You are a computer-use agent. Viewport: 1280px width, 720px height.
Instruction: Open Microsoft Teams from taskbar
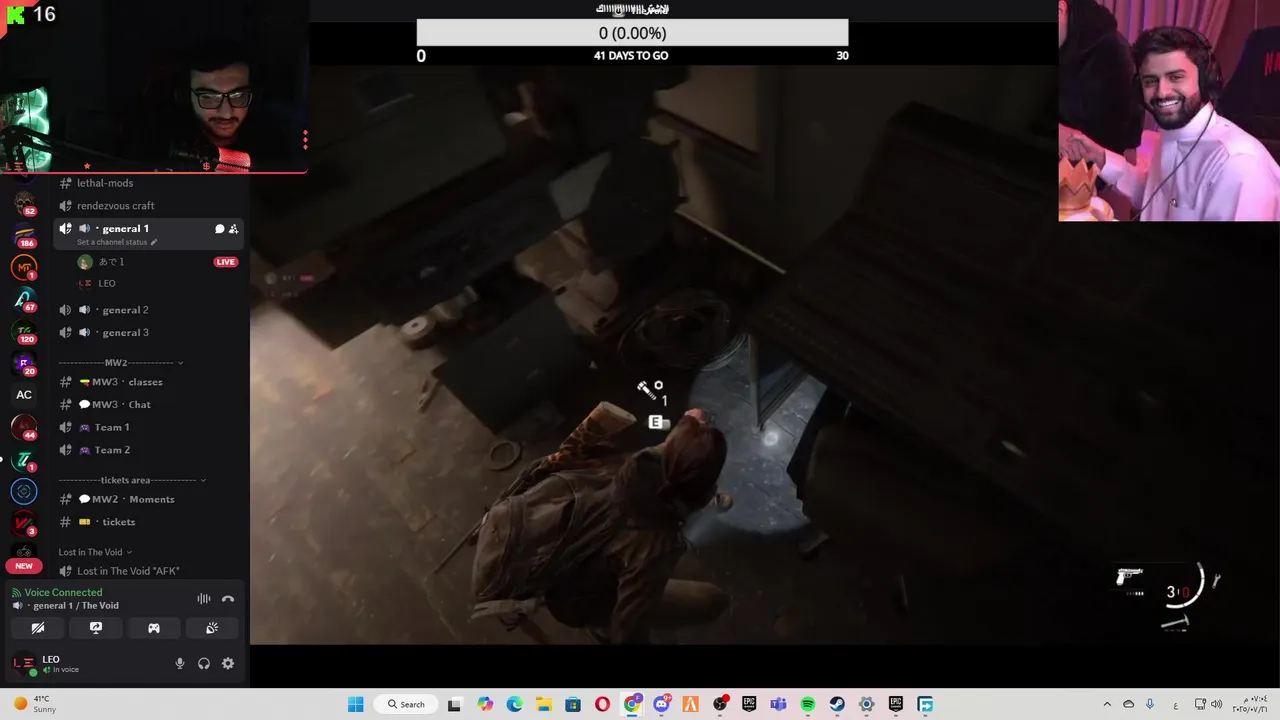point(778,704)
